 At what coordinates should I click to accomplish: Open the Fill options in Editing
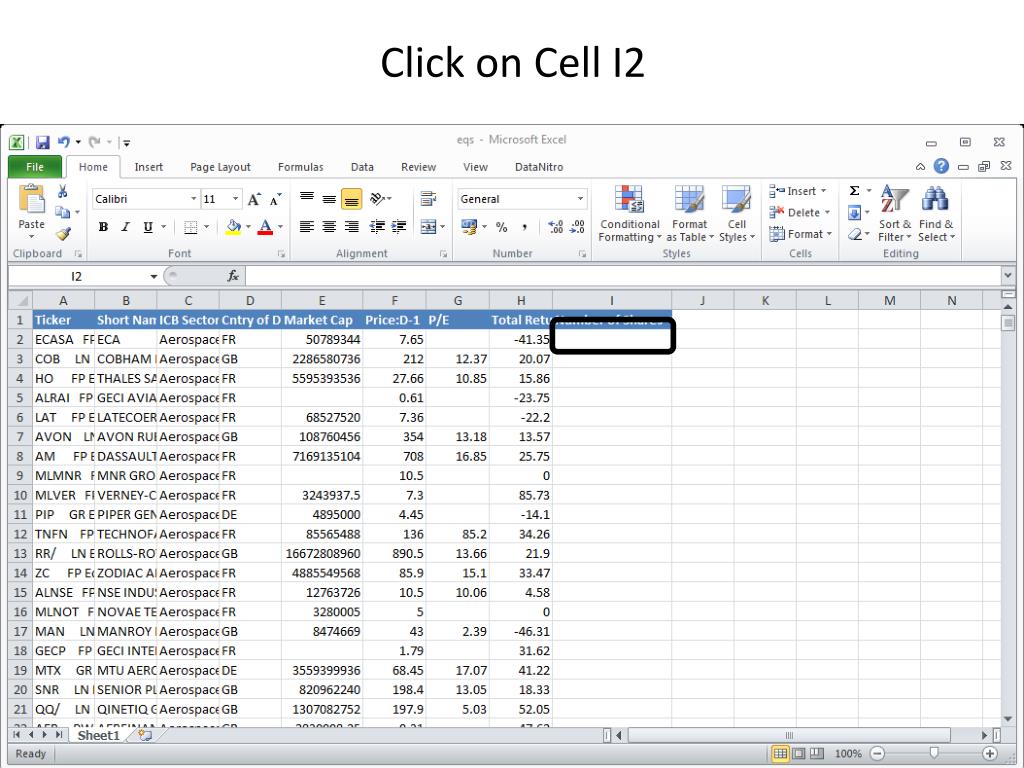854,212
